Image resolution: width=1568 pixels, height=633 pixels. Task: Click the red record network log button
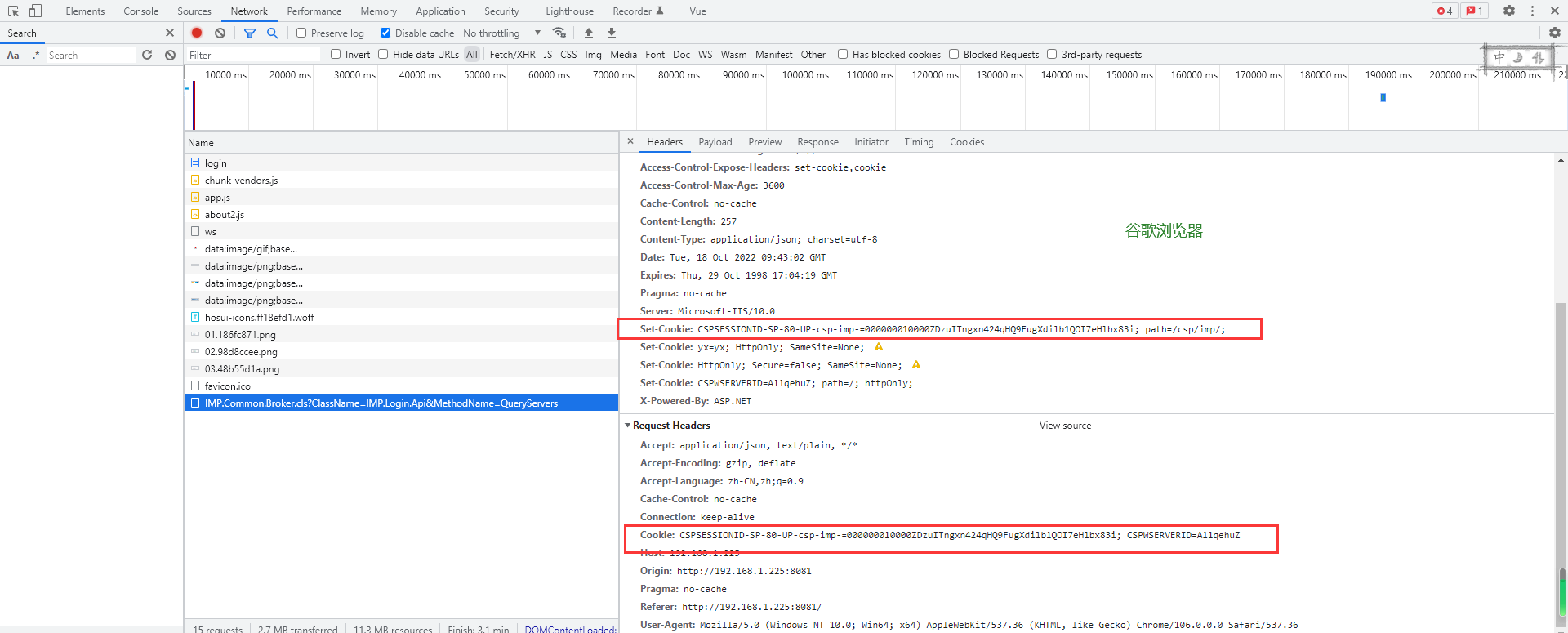tap(197, 33)
